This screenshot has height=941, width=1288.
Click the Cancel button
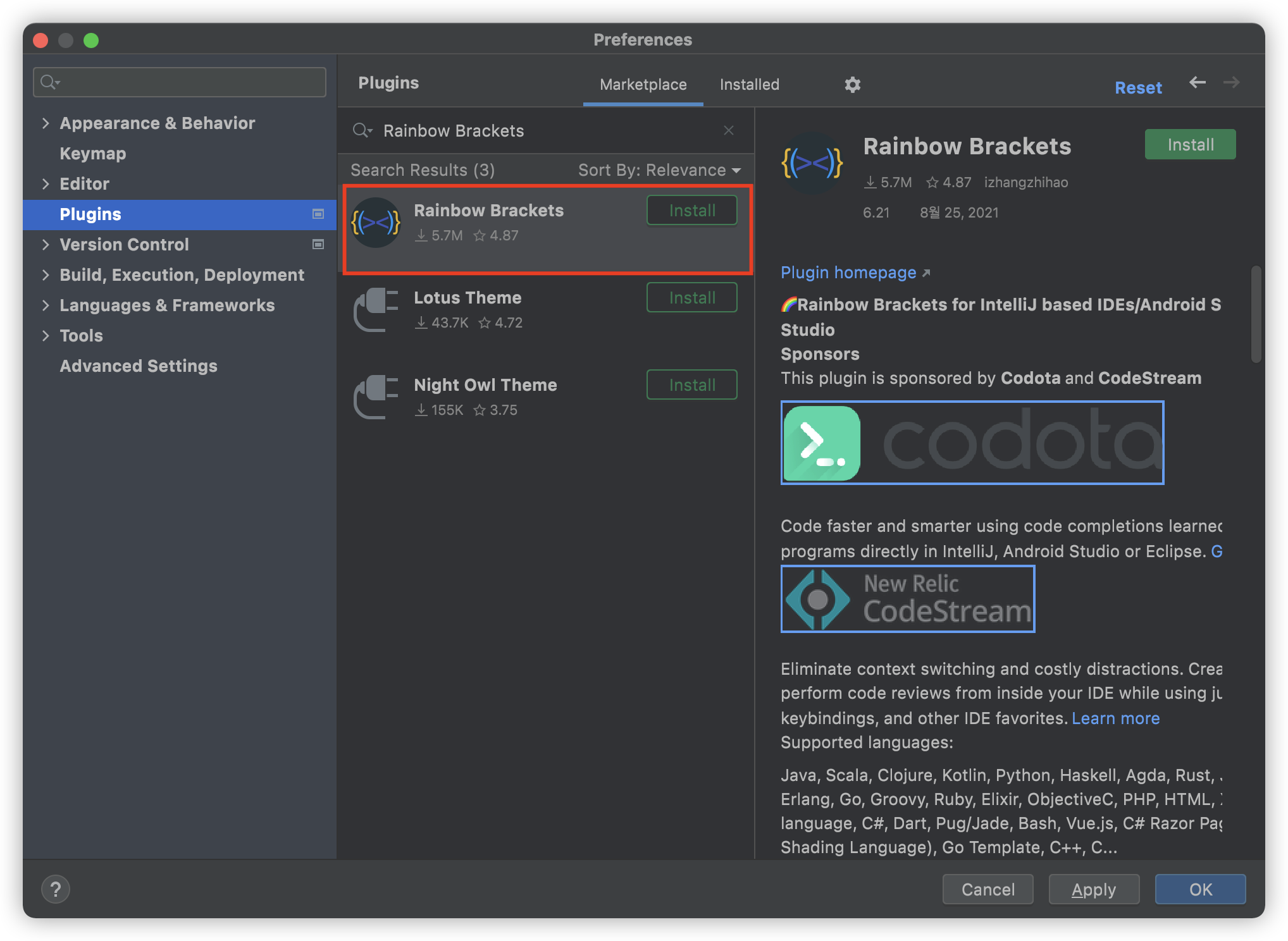pyautogui.click(x=988, y=889)
